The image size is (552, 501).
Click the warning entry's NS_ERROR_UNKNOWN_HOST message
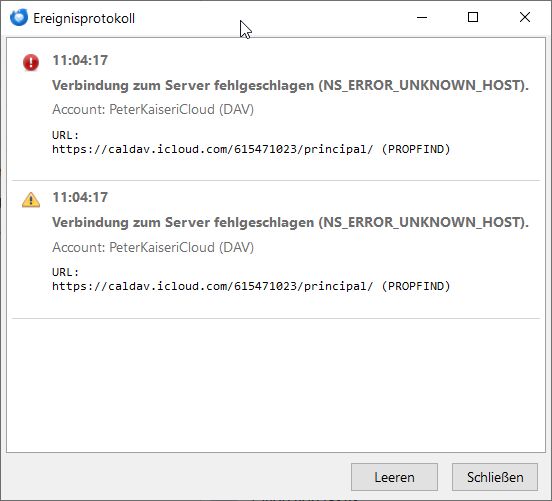pos(290,223)
